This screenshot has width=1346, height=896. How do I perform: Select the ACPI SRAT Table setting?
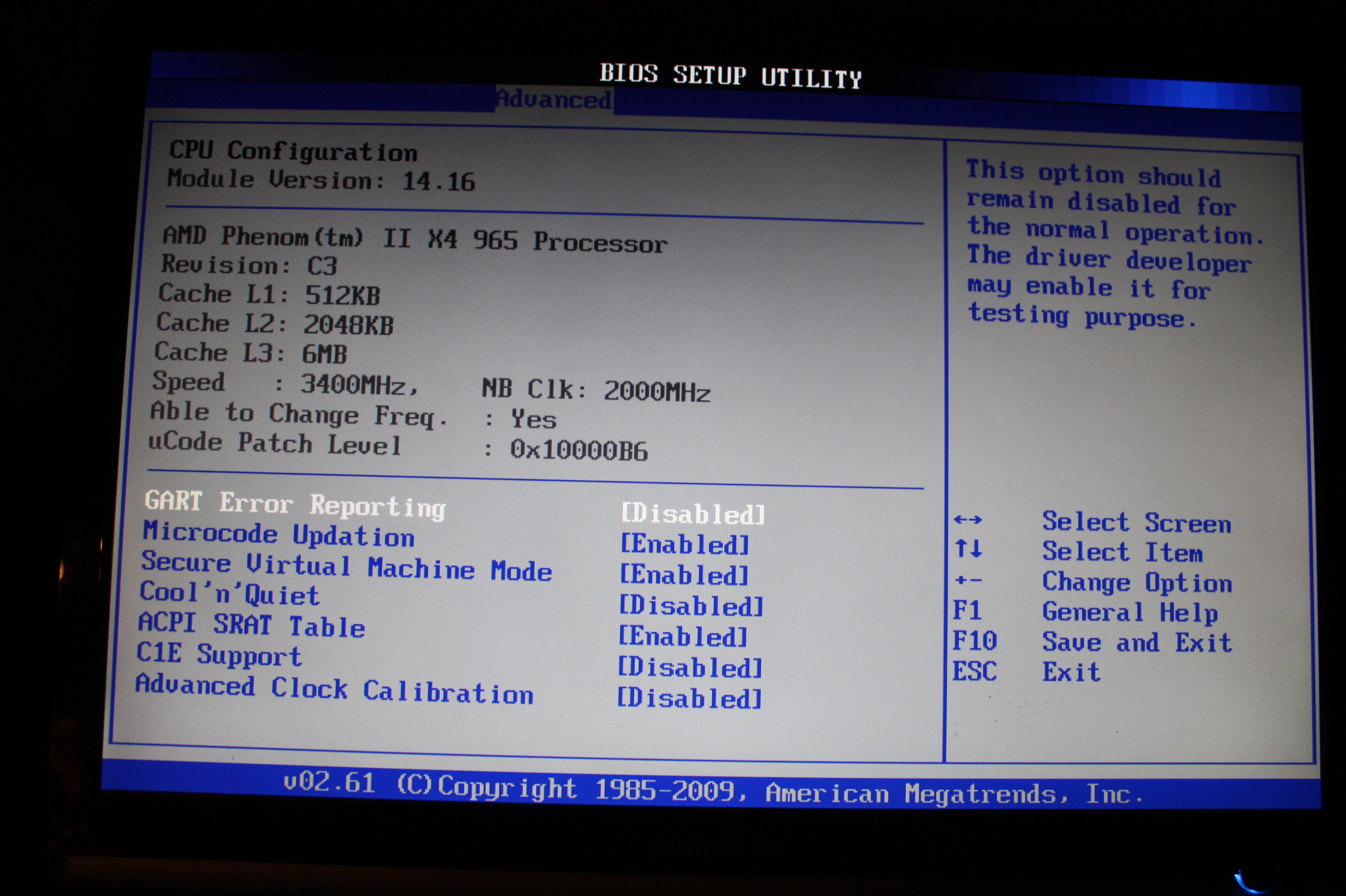[252, 624]
